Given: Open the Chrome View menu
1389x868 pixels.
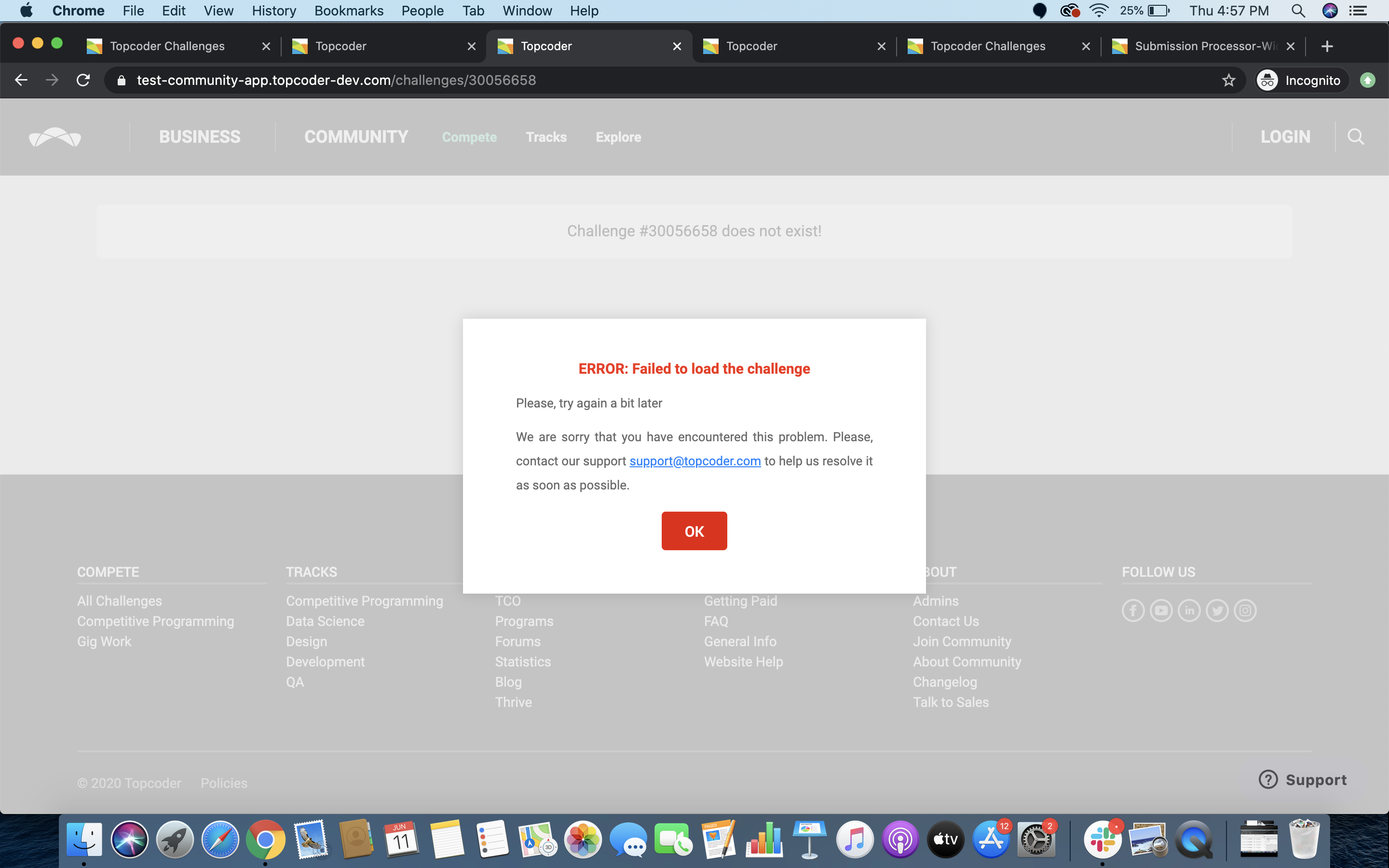Looking at the screenshot, I should 218,11.
